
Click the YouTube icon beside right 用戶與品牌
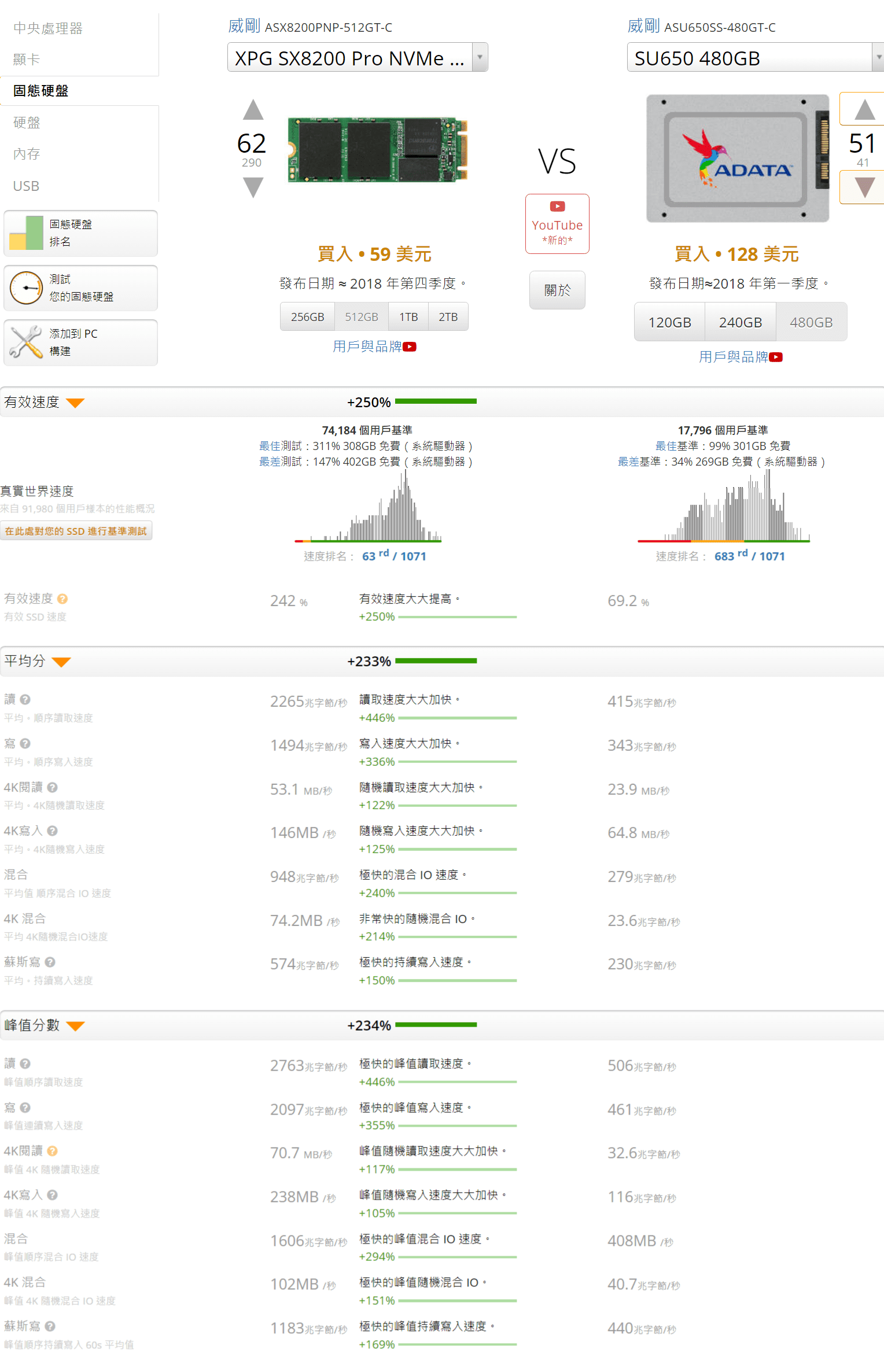pyautogui.click(x=776, y=357)
